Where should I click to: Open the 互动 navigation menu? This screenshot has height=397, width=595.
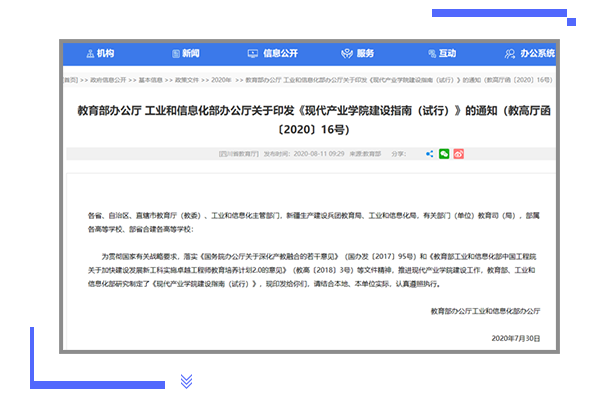pyautogui.click(x=442, y=54)
